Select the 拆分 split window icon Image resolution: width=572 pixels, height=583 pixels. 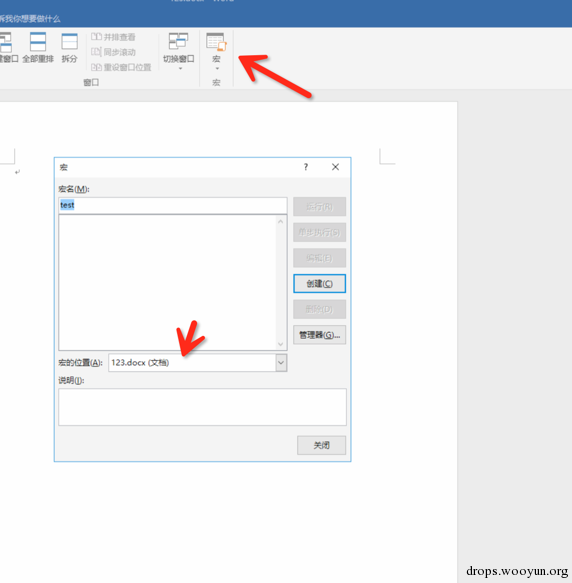70,41
